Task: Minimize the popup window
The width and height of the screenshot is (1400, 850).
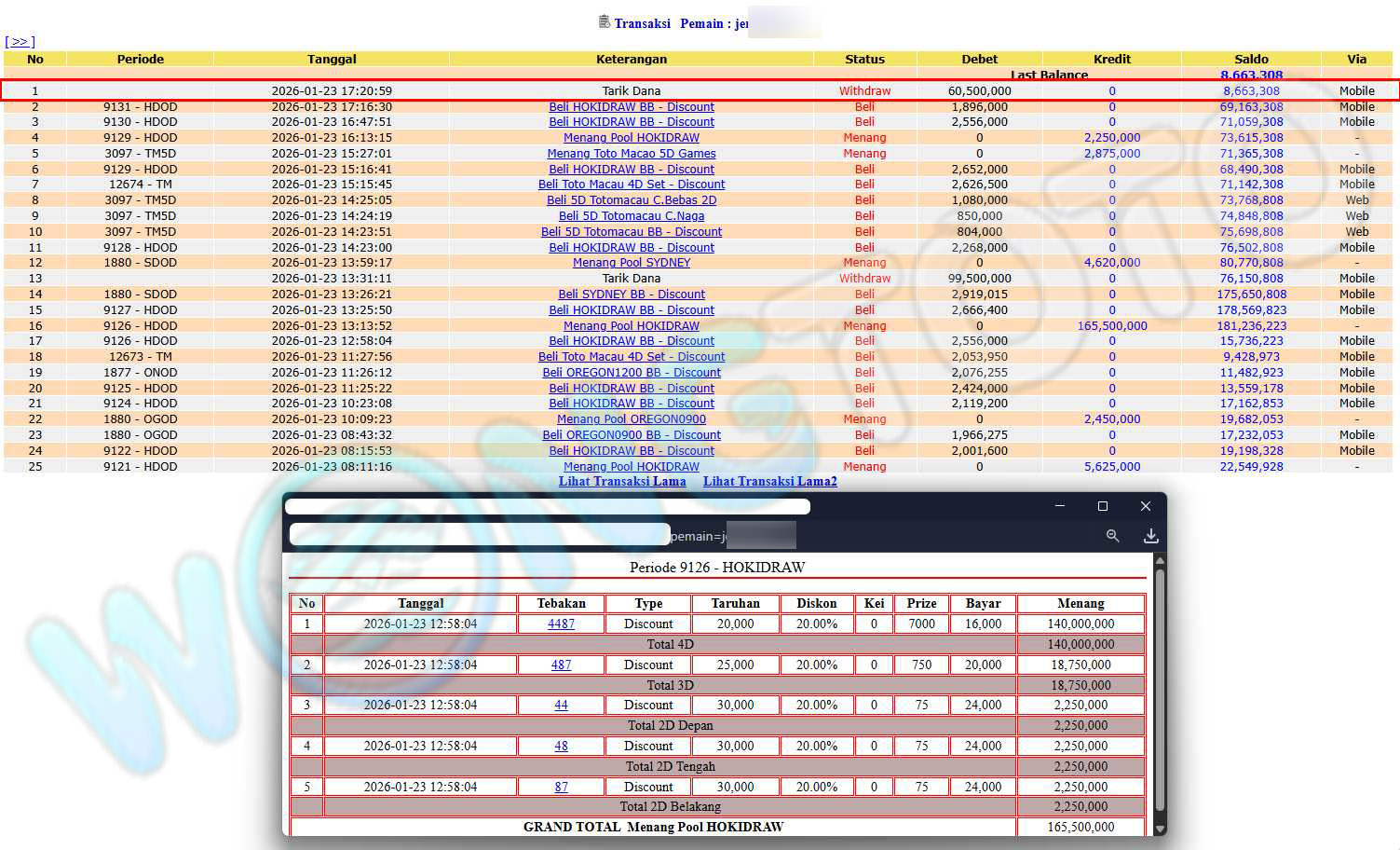Action: [1060, 506]
